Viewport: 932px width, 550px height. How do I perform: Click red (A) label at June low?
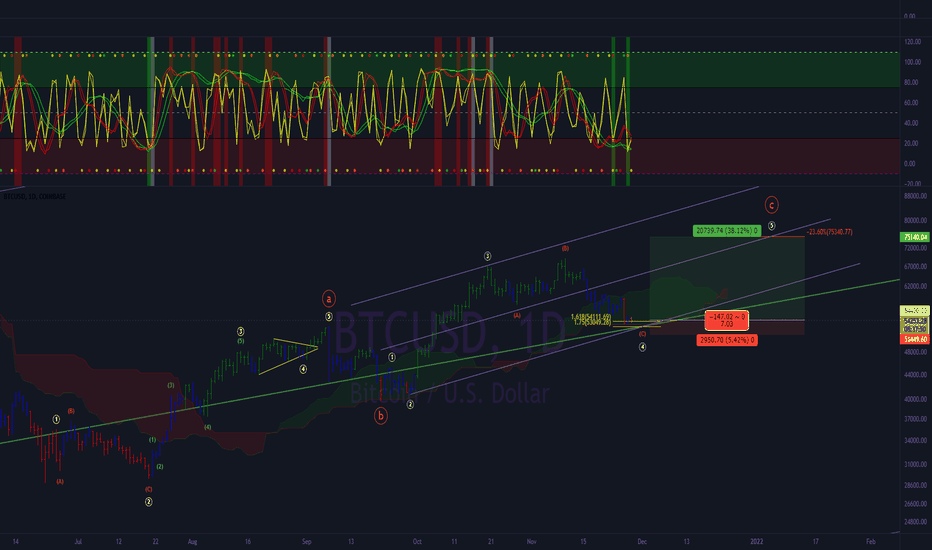(60, 482)
